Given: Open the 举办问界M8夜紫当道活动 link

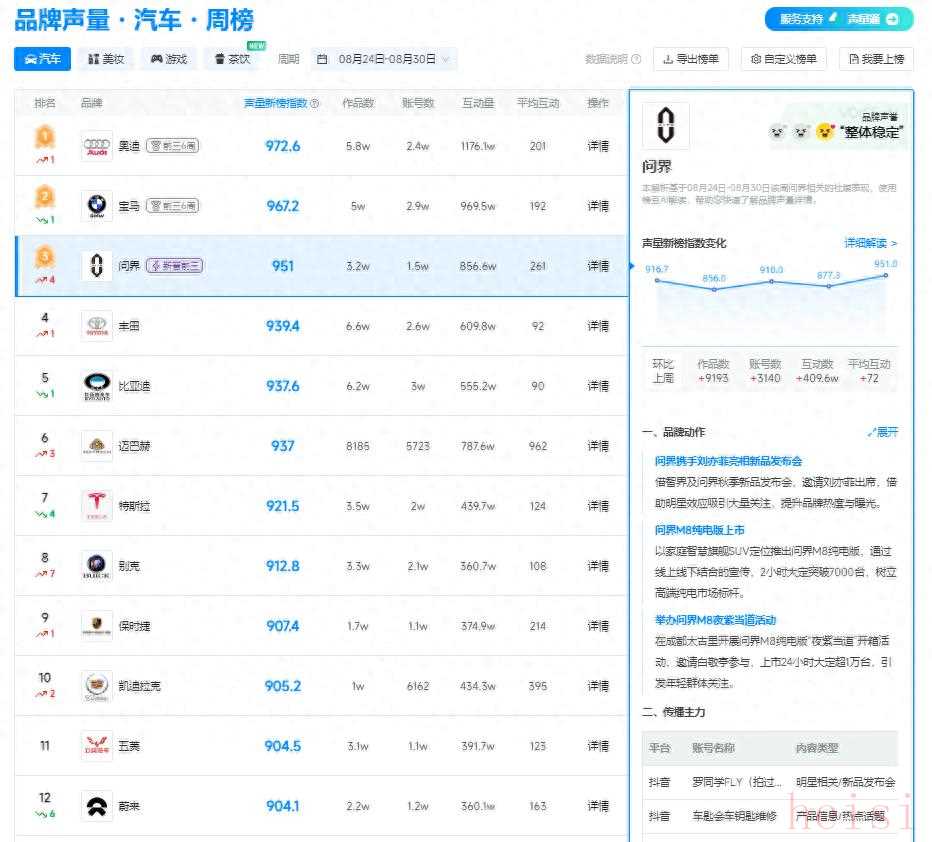Looking at the screenshot, I should [715, 620].
